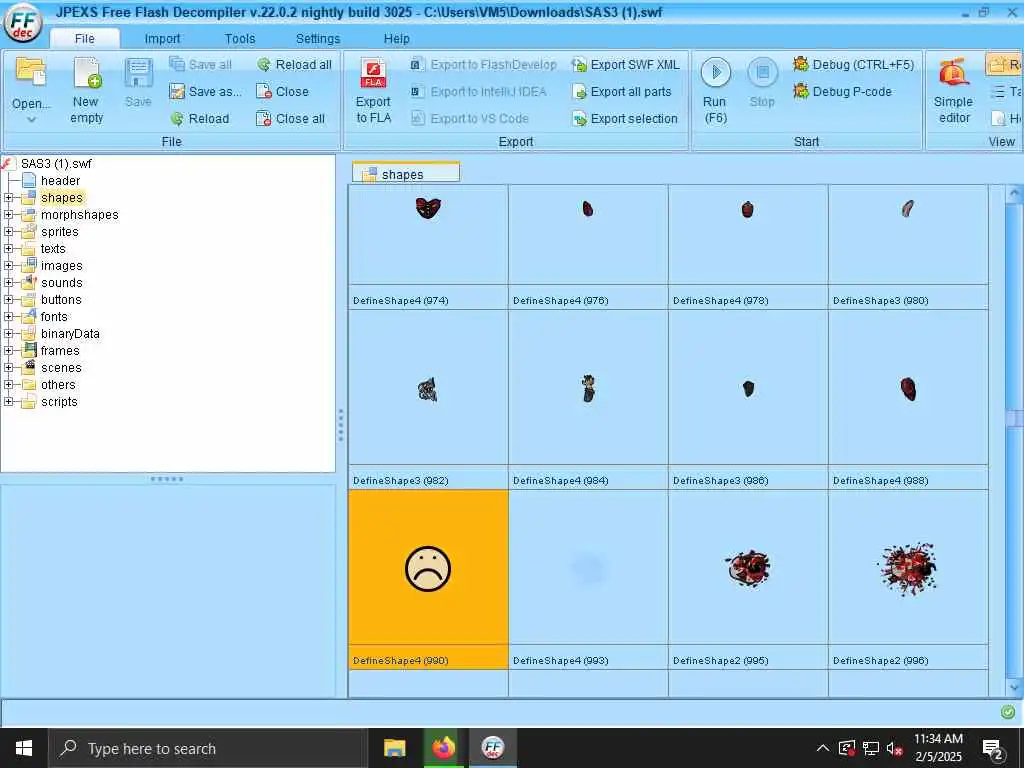The width and height of the screenshot is (1024, 768).
Task: Show hidden system tray icons
Action: pos(823,748)
